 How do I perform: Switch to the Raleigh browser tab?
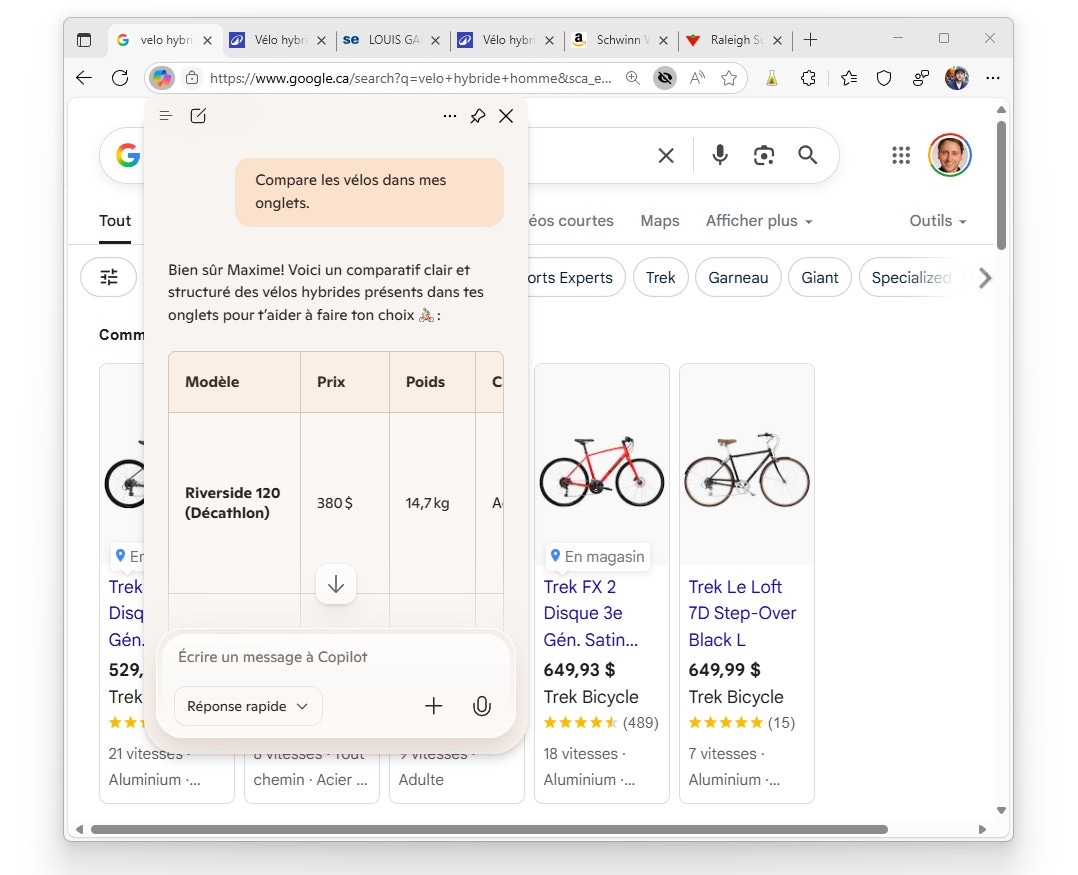click(x=734, y=40)
